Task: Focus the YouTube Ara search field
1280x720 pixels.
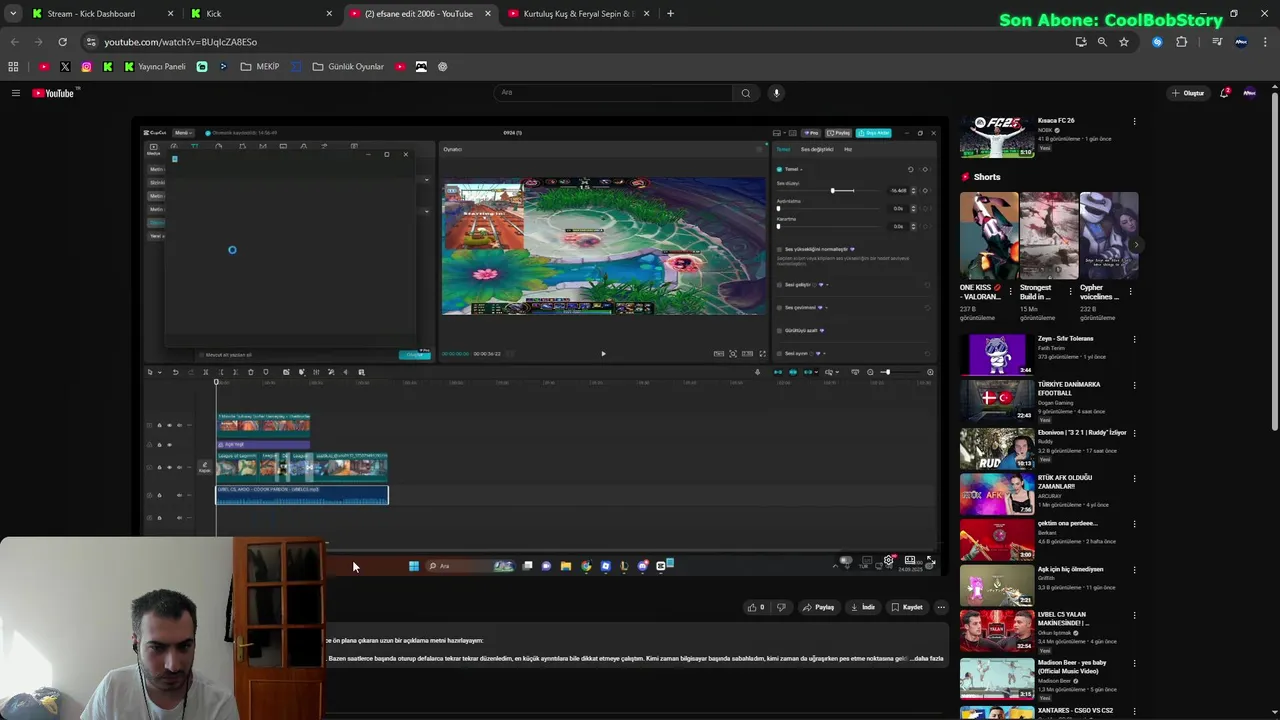Action: [613, 93]
